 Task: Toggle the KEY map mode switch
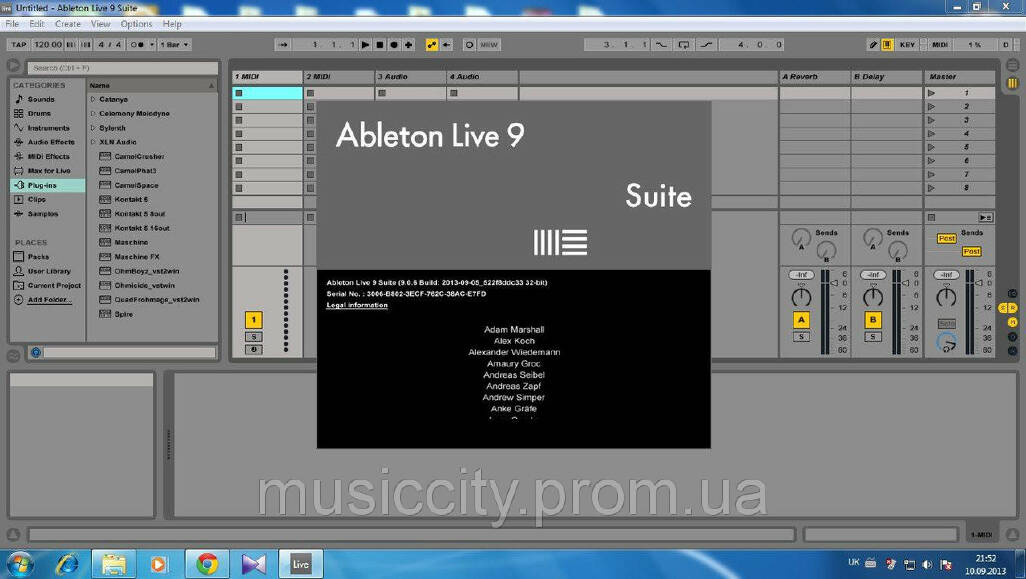(x=907, y=44)
